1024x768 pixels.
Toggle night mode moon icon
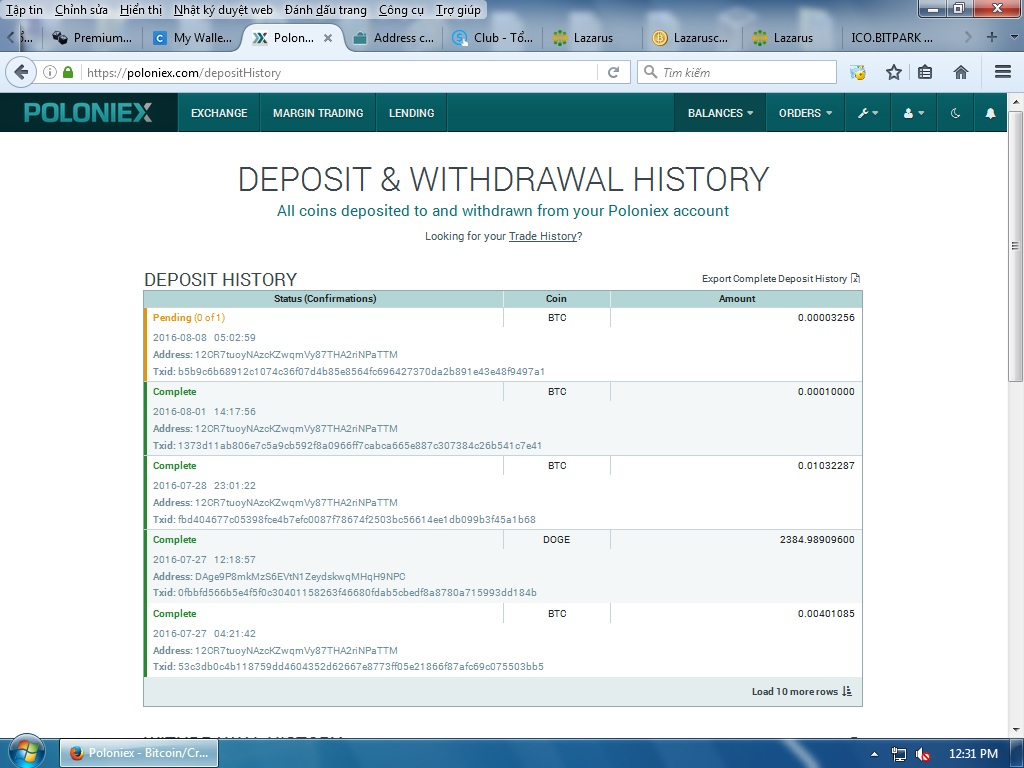955,113
